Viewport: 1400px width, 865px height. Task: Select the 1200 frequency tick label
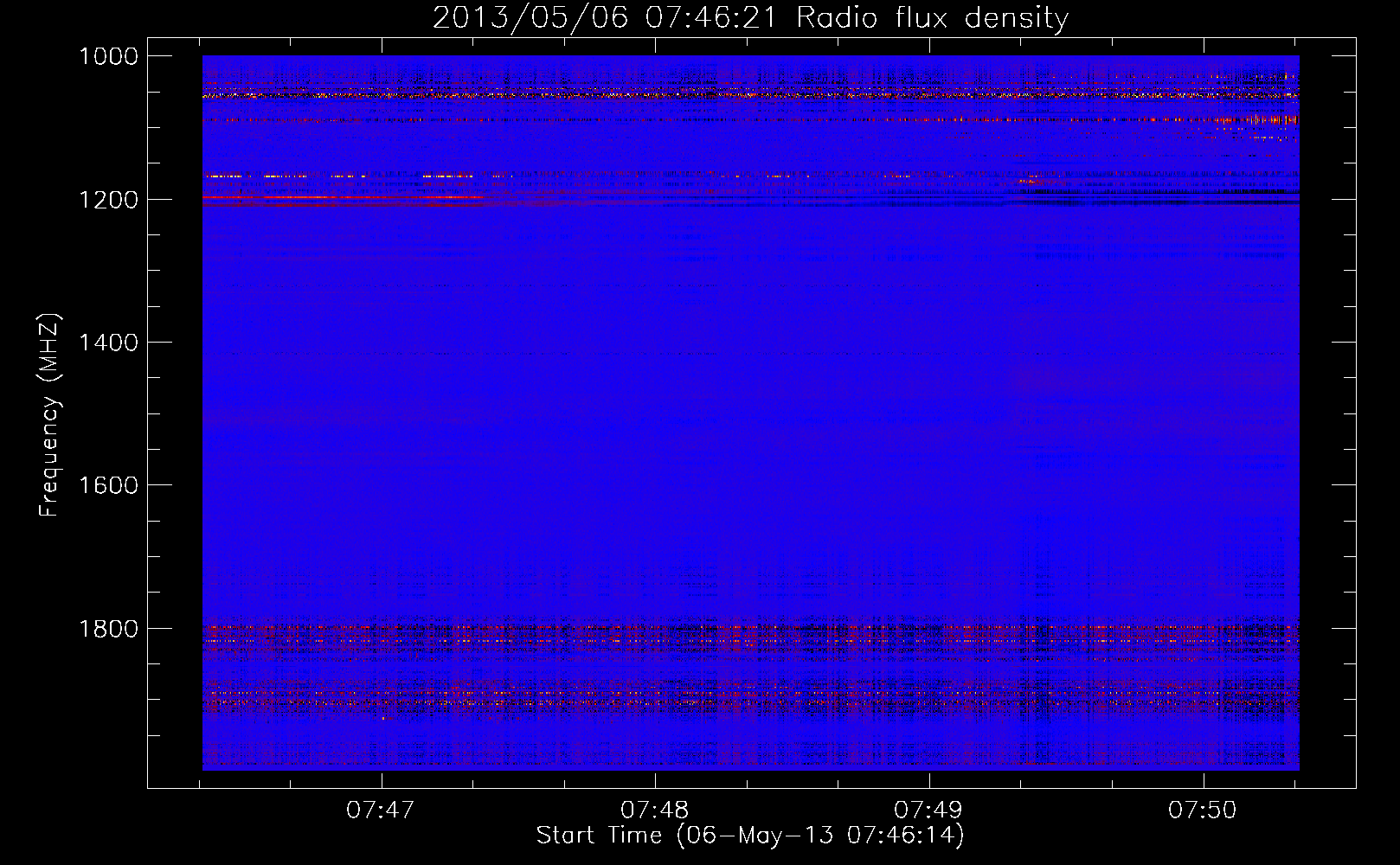[108, 200]
